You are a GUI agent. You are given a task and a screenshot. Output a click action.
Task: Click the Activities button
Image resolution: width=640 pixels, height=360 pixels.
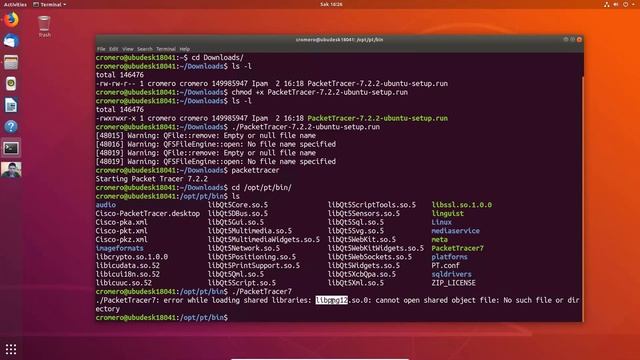point(15,4)
